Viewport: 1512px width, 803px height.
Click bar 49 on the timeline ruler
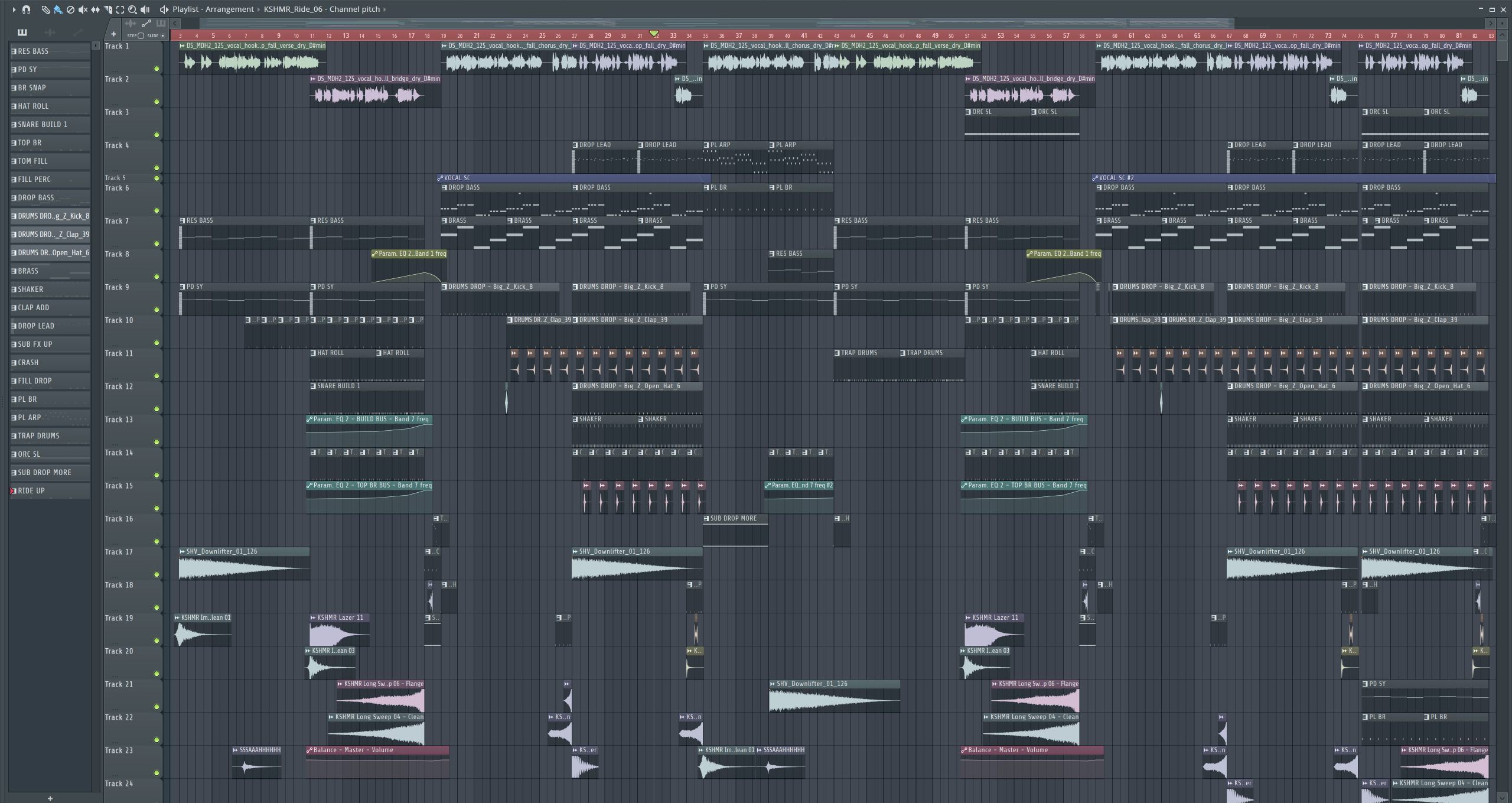pos(935,35)
